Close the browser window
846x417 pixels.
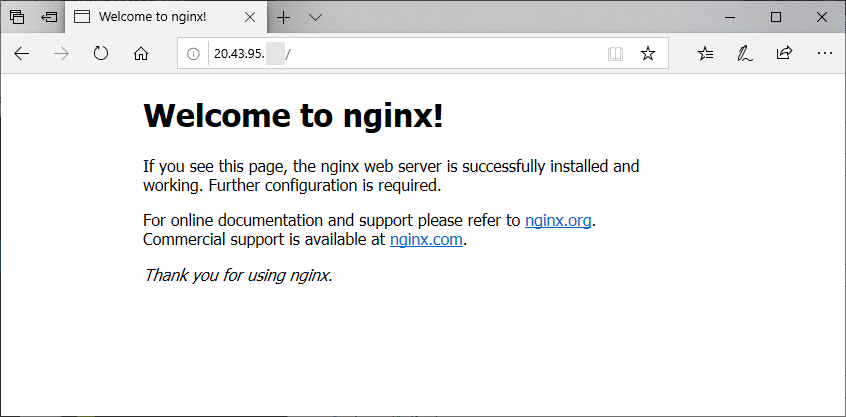(822, 17)
